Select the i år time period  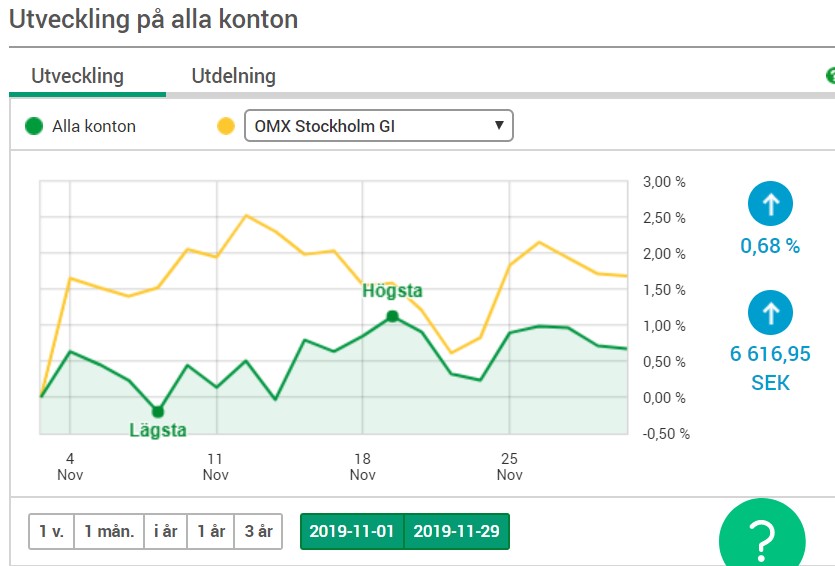tap(165, 531)
